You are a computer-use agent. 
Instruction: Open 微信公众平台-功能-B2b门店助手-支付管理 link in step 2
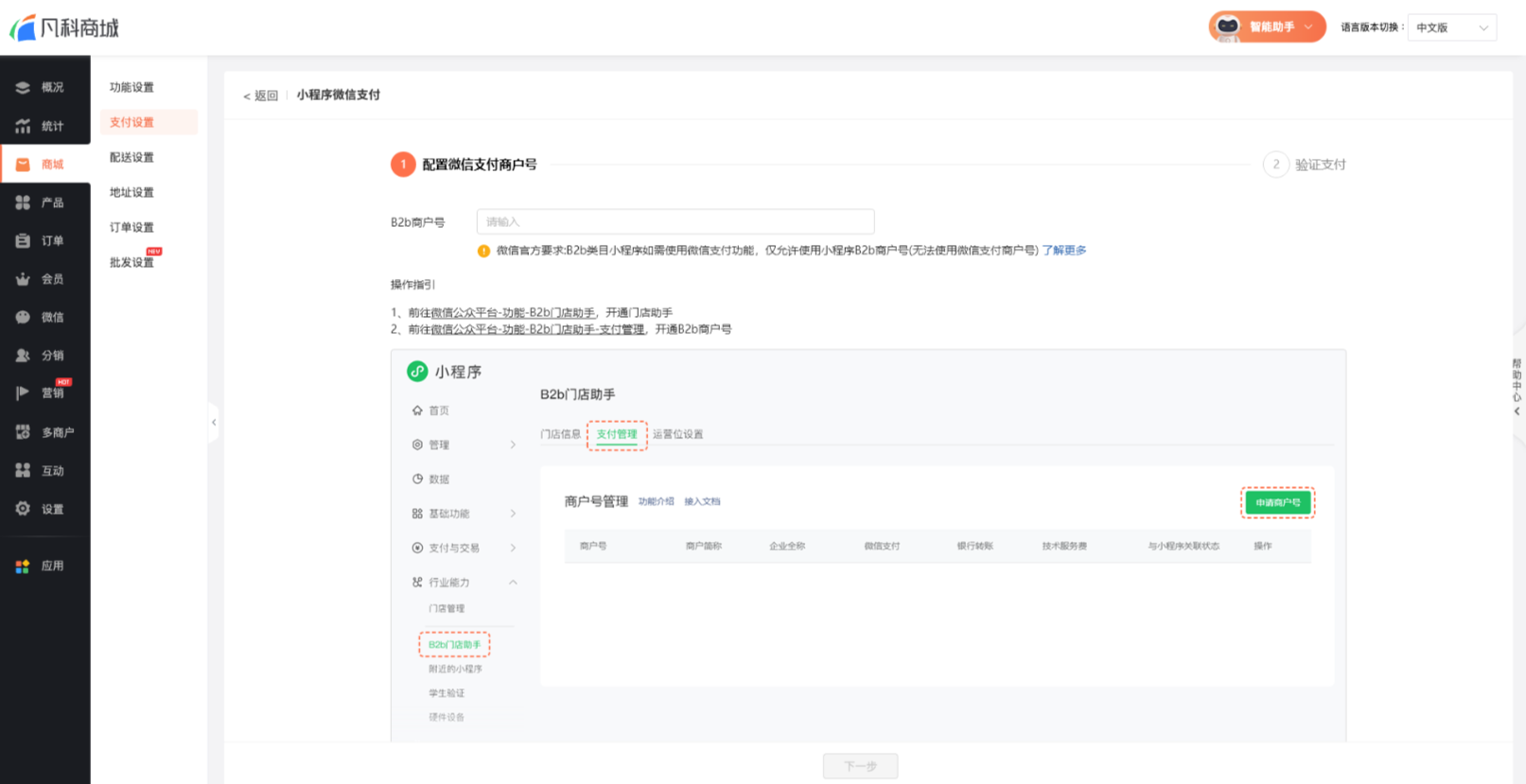point(537,329)
